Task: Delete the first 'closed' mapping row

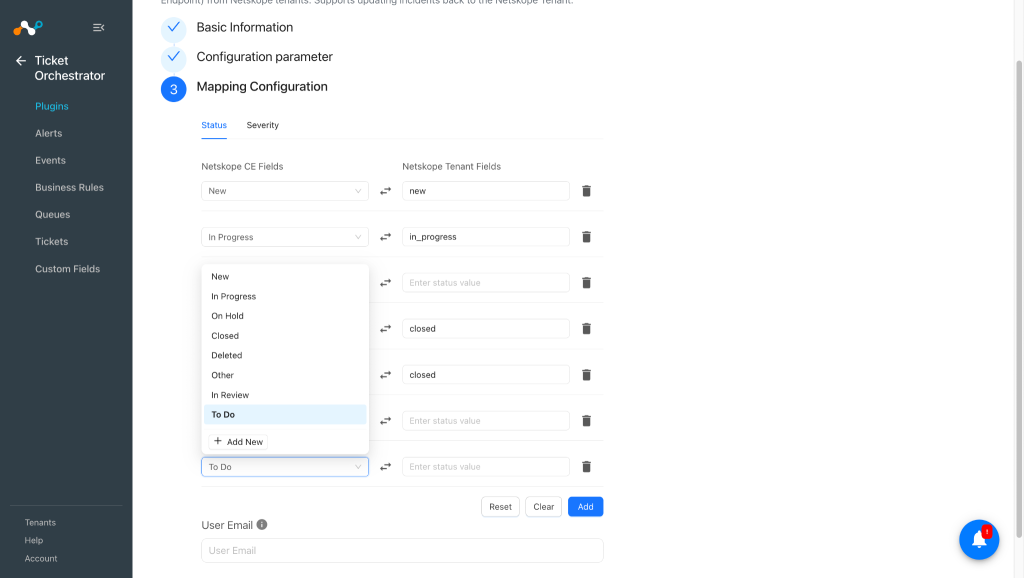Action: [x=586, y=329]
